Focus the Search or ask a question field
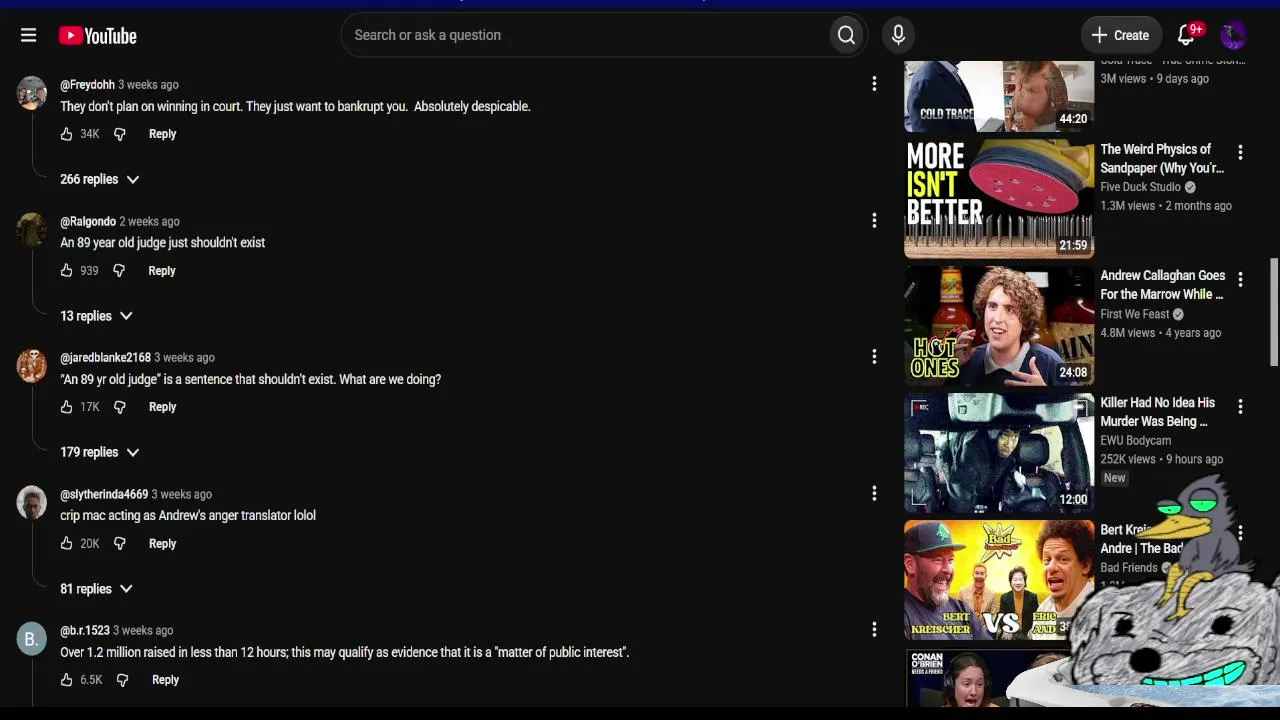1280x720 pixels. pos(584,35)
